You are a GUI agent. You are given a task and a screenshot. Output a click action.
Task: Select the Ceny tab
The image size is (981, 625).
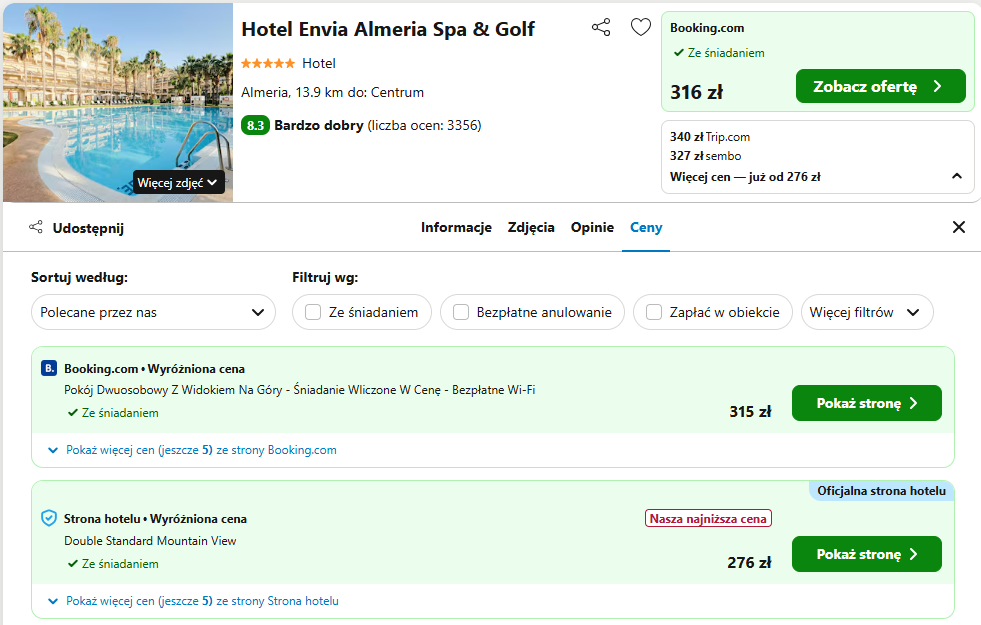pos(646,227)
